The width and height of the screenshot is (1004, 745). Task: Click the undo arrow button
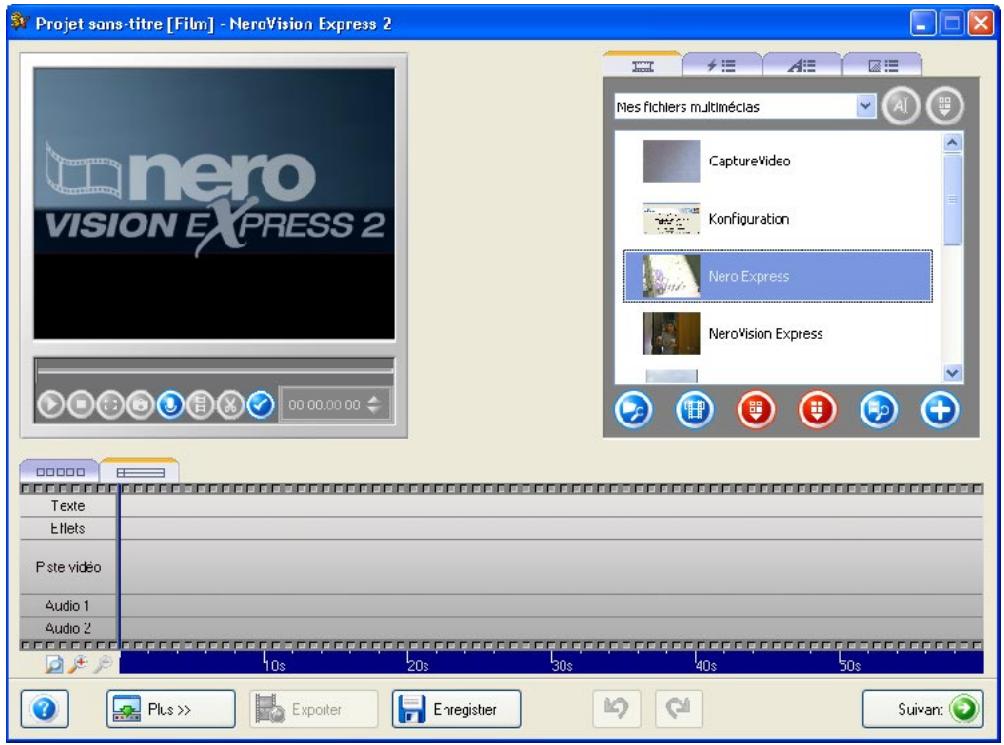[x=616, y=709]
